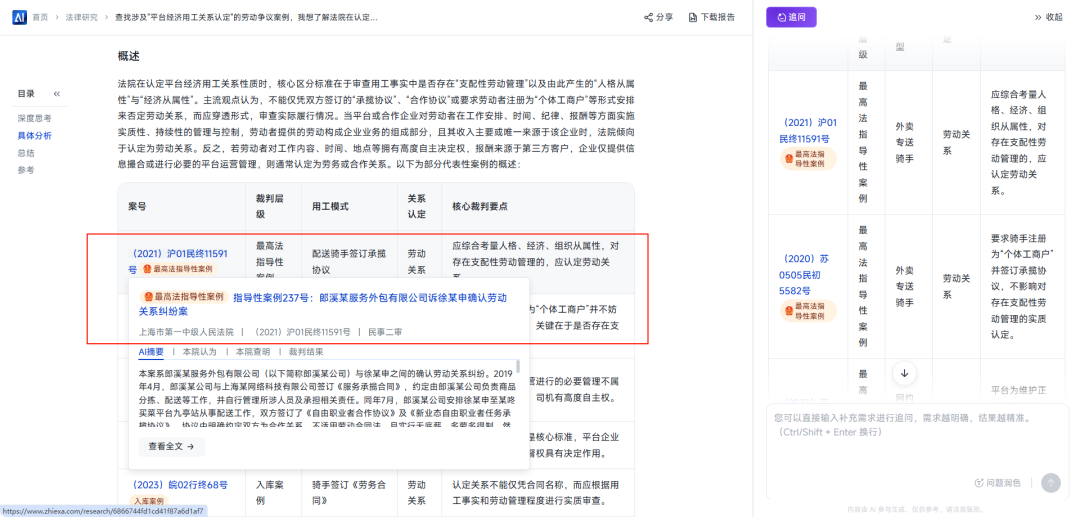Click the 裁判层级 column header

click(x=270, y=207)
